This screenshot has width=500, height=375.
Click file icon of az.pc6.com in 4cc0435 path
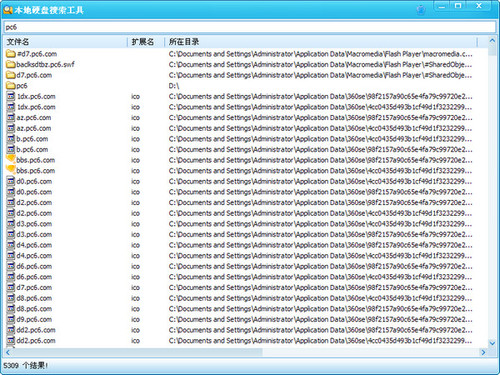(11, 128)
